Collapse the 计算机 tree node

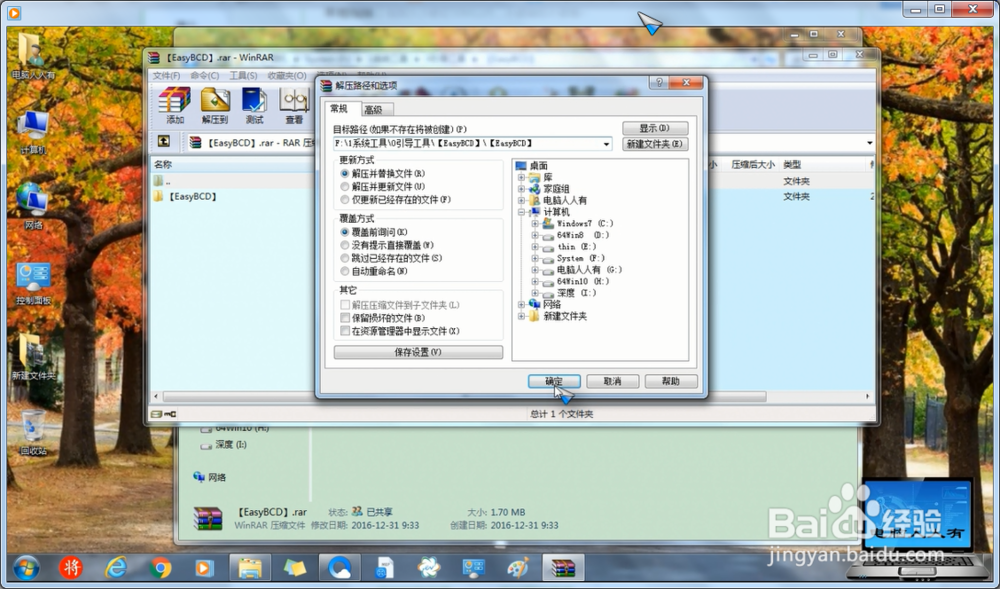point(522,212)
